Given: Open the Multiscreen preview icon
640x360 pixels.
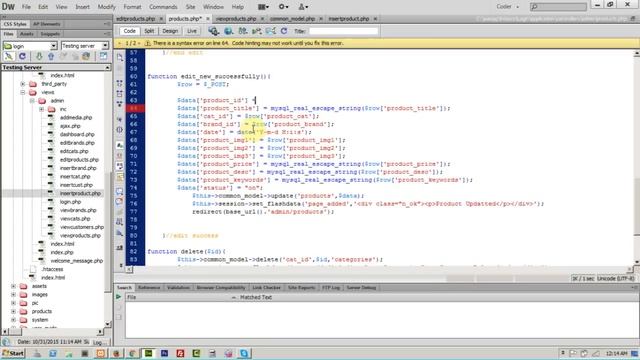Looking at the screenshot, I should click(x=213, y=31).
